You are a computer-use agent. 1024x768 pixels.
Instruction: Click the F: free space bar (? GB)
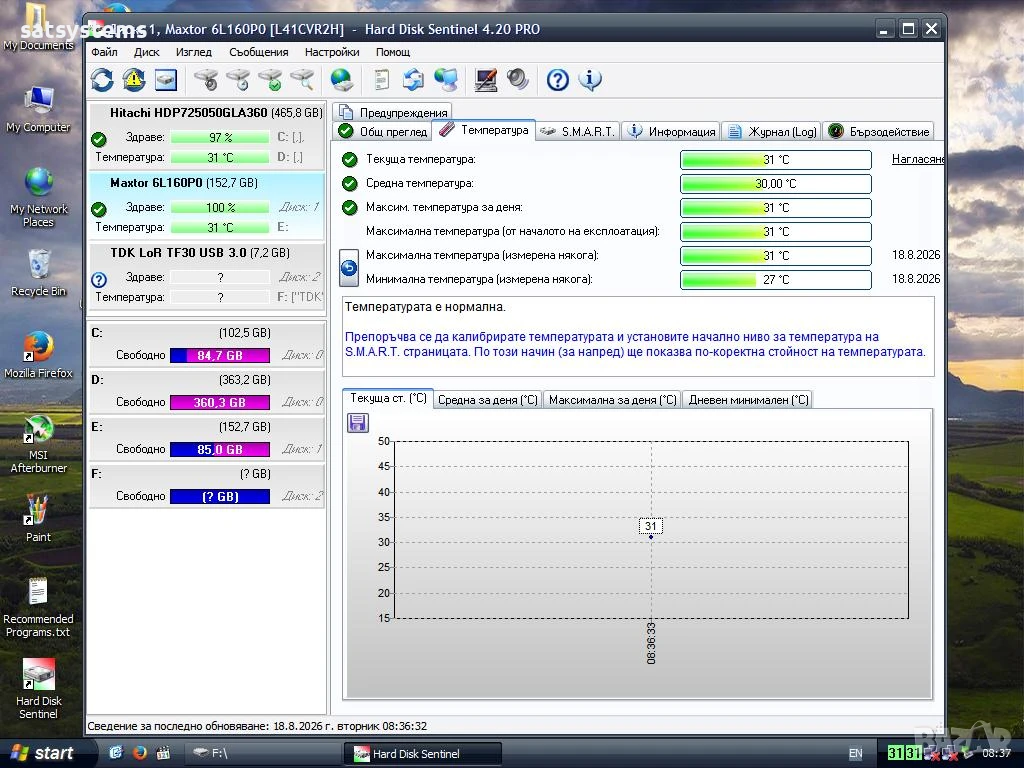[220, 496]
